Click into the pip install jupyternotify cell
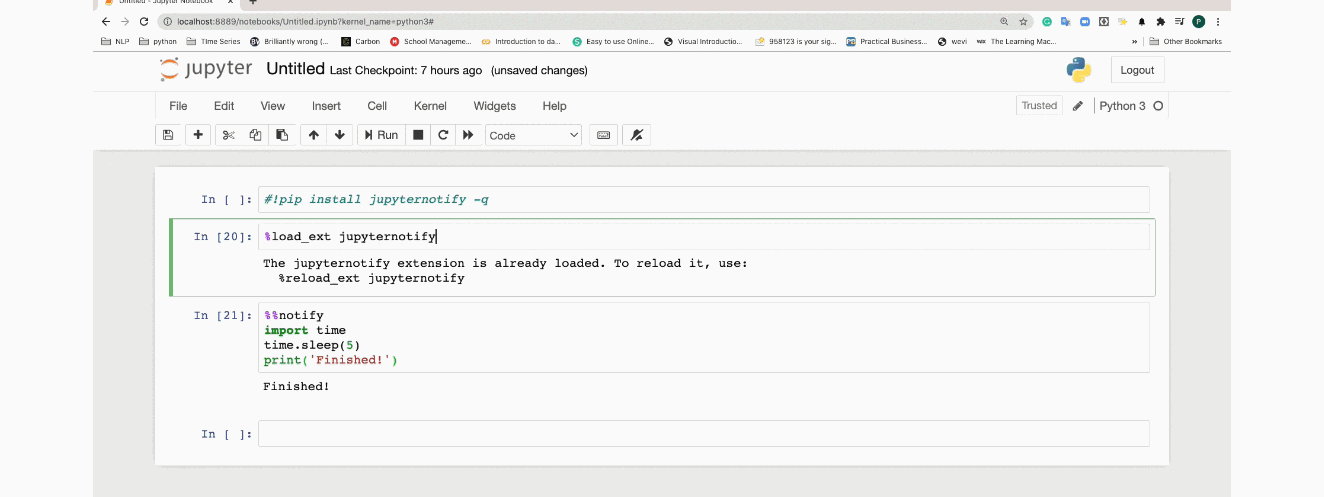The width and height of the screenshot is (1324, 497). click(x=703, y=199)
